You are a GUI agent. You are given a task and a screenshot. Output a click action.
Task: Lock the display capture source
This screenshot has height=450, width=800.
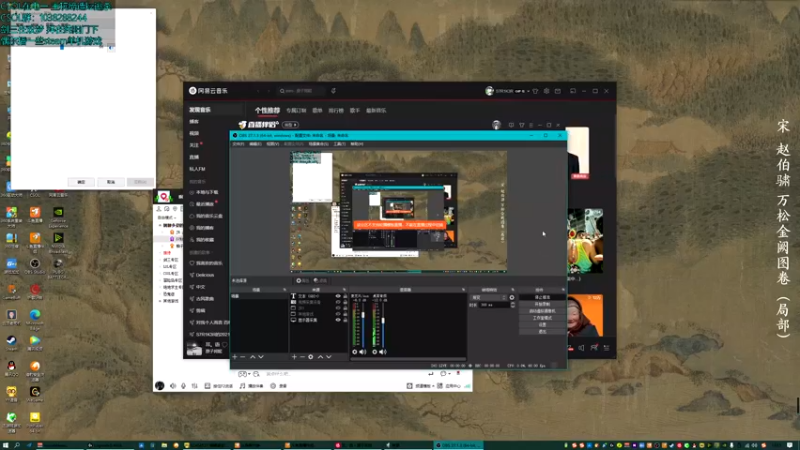pyautogui.click(x=345, y=320)
